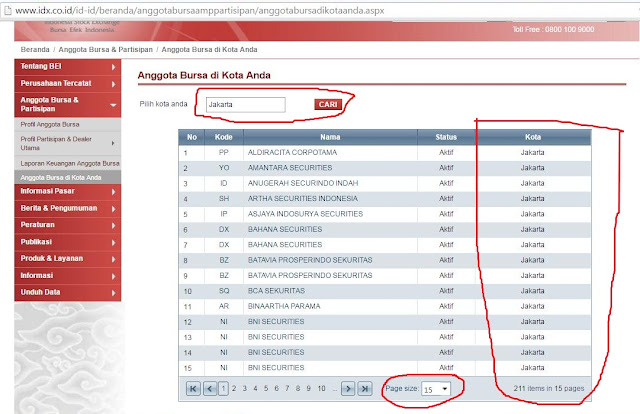Image resolution: width=640 pixels, height=414 pixels.
Task: Jump to the last results page
Action: coord(365,388)
